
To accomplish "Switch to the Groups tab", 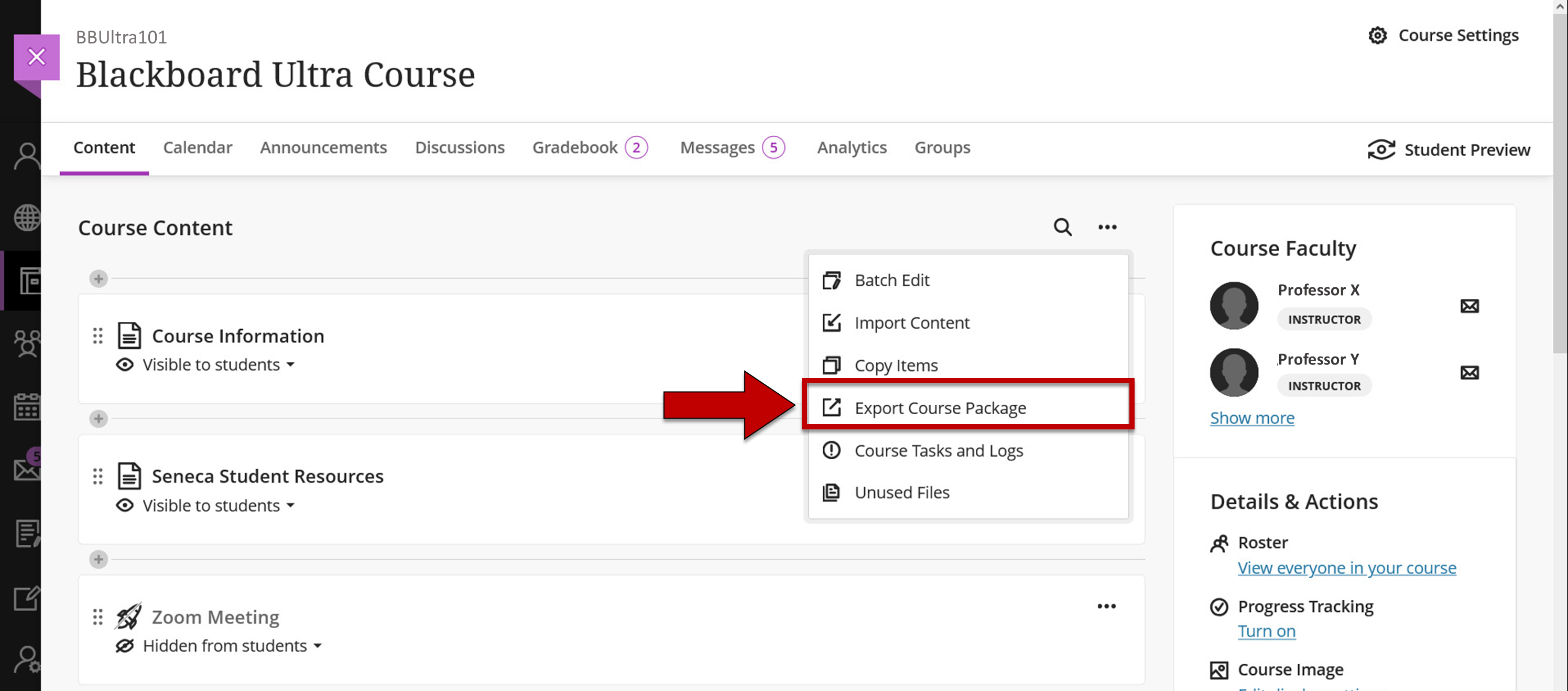I will (942, 148).
